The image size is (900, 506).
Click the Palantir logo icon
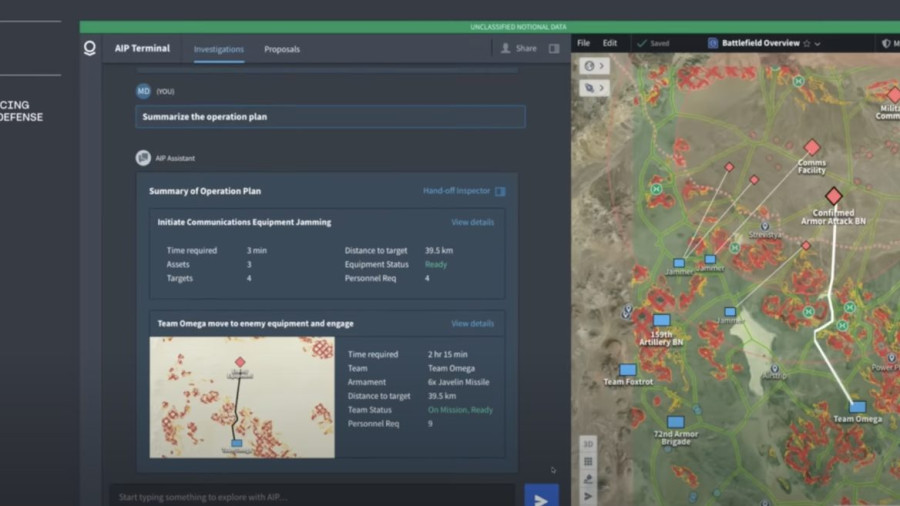[x=90, y=48]
